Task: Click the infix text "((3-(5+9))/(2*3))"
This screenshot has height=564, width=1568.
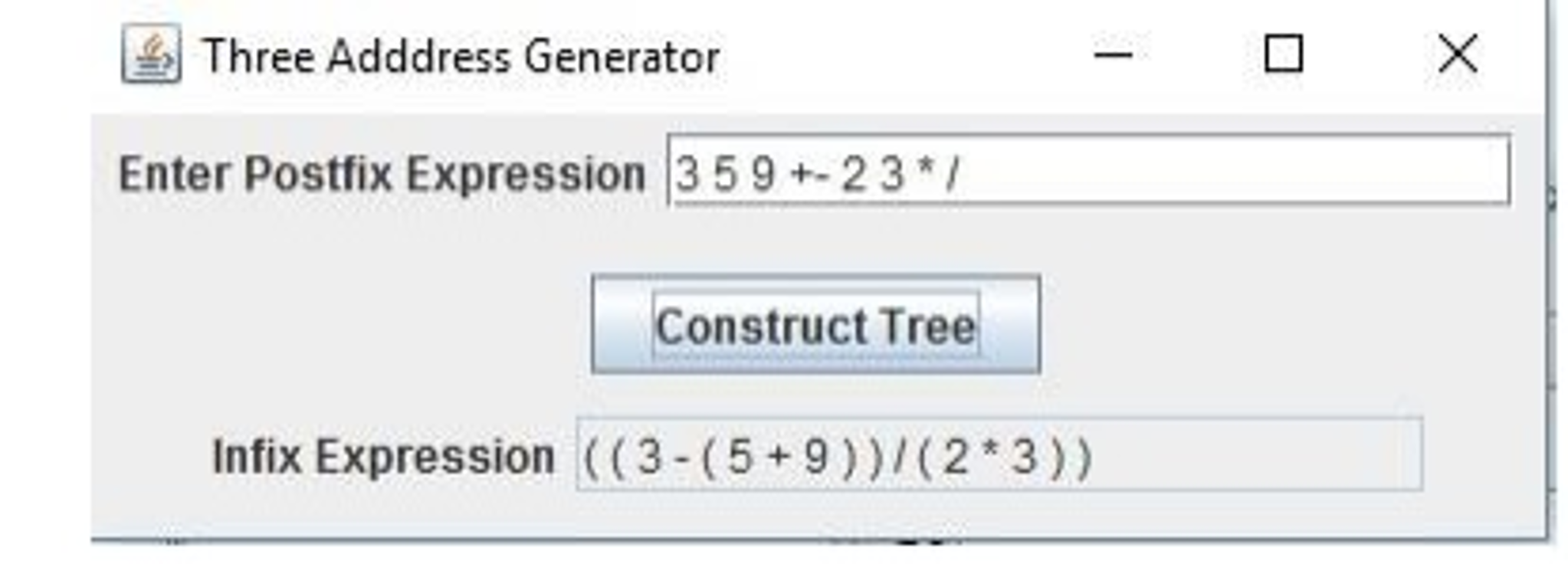Action: (837, 457)
